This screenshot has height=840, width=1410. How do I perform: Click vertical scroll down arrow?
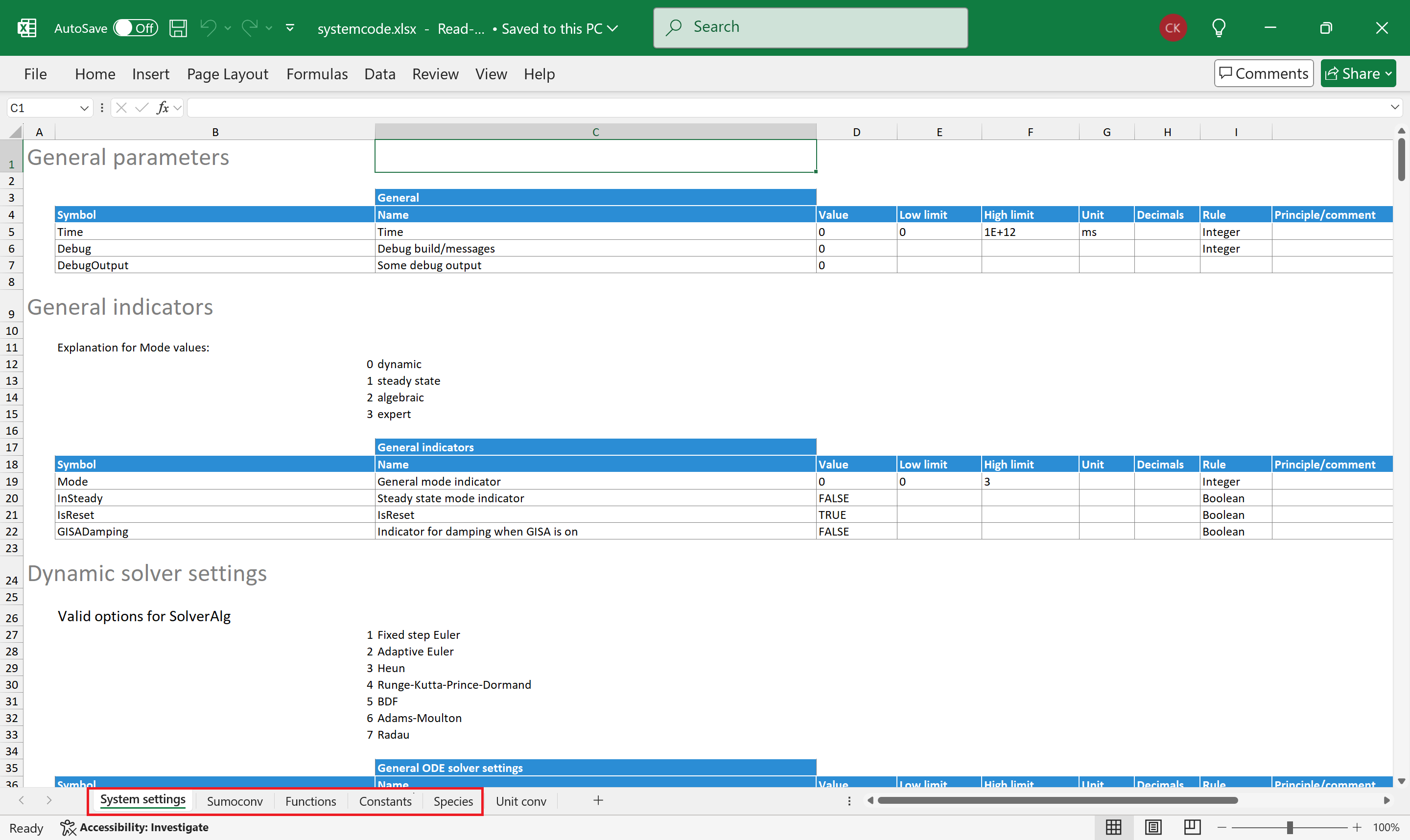pyautogui.click(x=1401, y=781)
